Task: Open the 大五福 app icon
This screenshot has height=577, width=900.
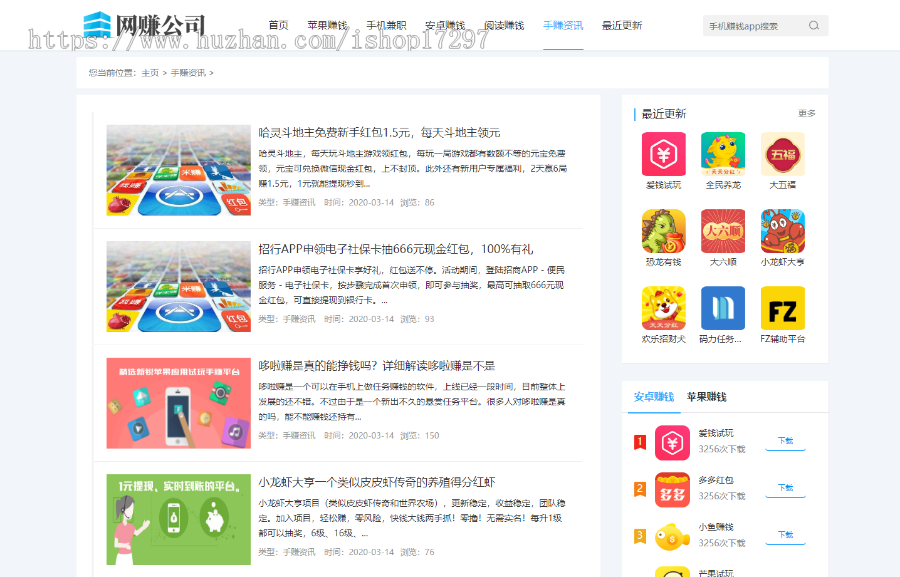Action: pyautogui.click(x=780, y=155)
